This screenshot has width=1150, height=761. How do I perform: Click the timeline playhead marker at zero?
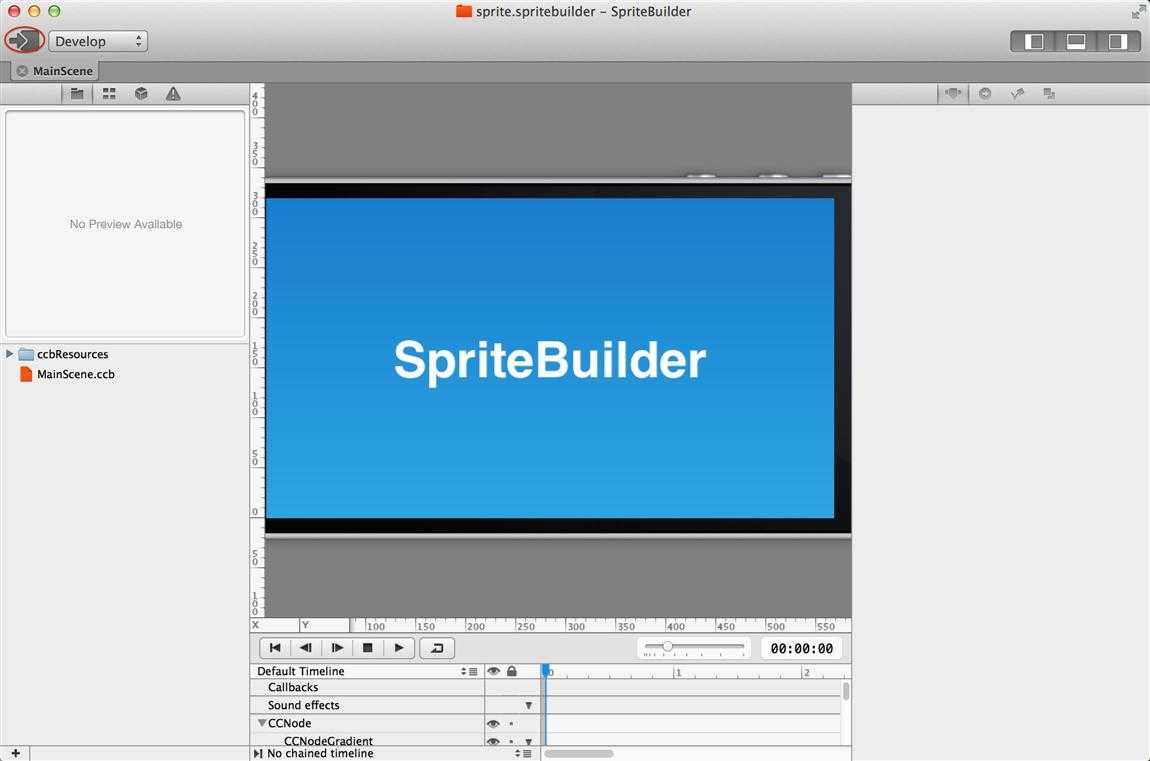coord(546,671)
